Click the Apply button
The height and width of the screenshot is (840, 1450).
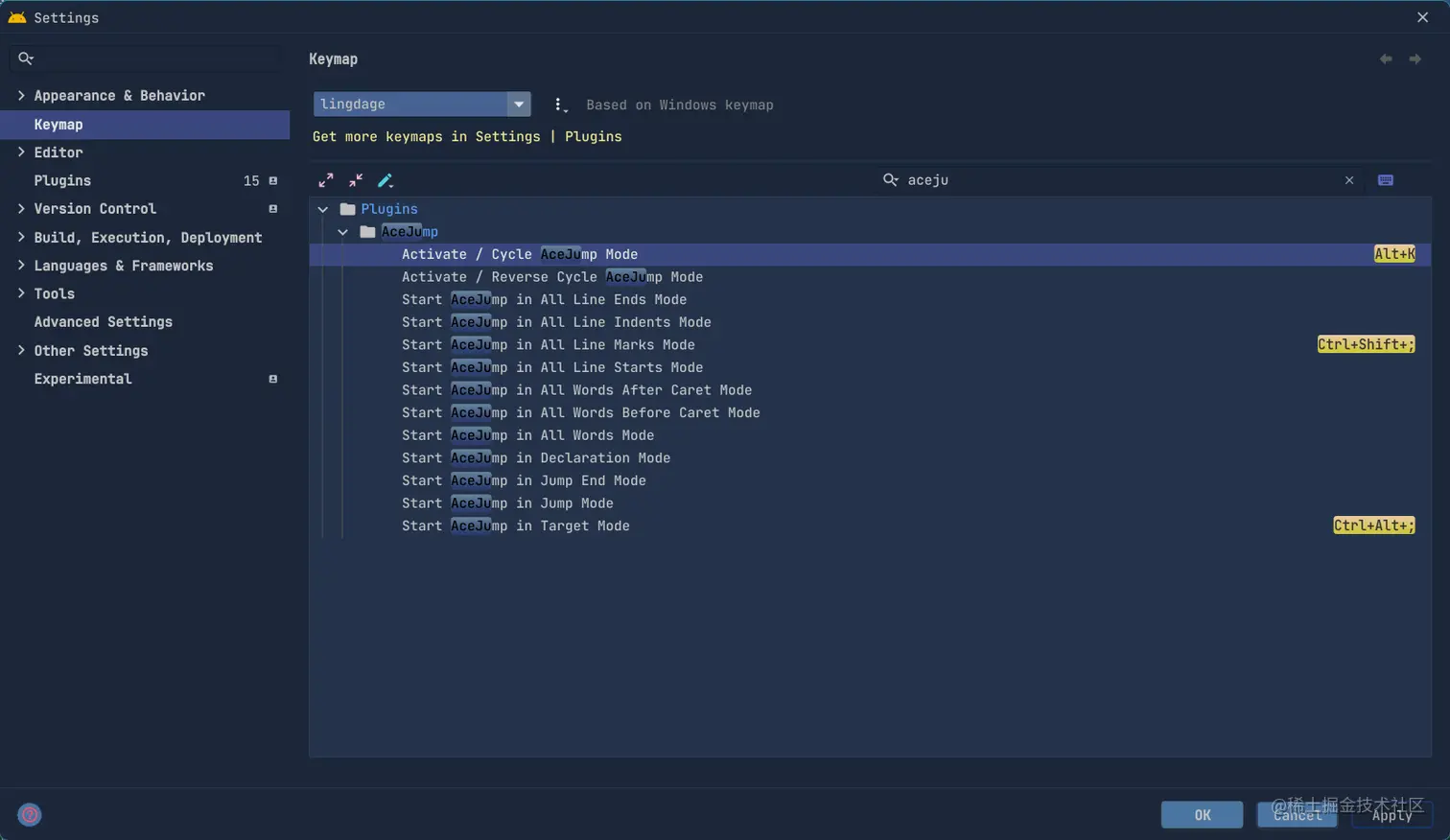(x=1392, y=815)
